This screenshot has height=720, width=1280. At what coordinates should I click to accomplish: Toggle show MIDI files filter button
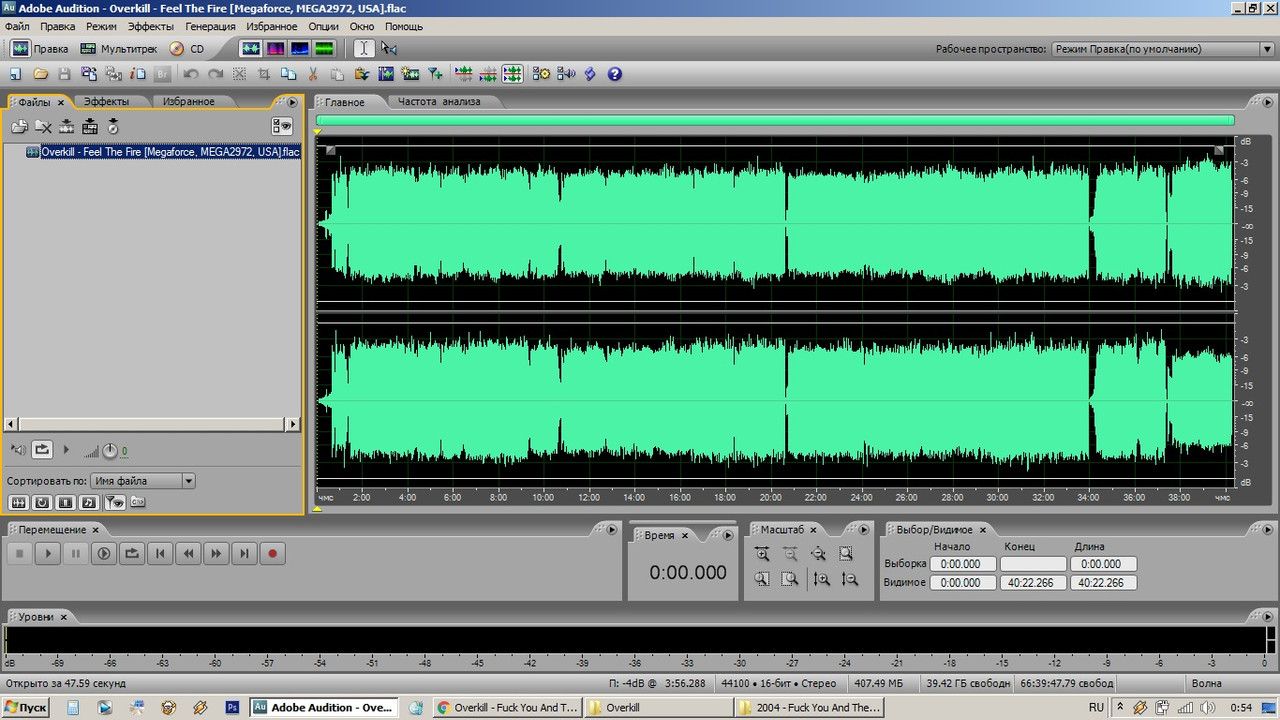pos(90,502)
